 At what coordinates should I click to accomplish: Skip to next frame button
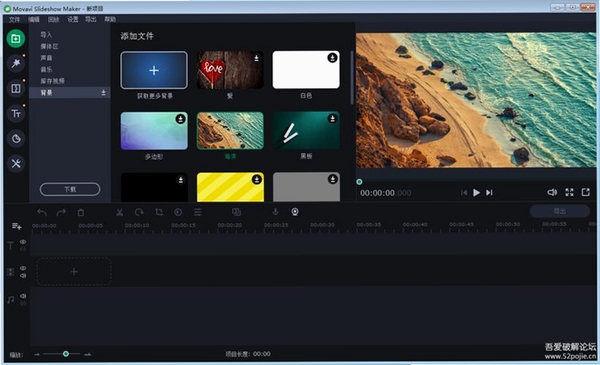coord(489,192)
